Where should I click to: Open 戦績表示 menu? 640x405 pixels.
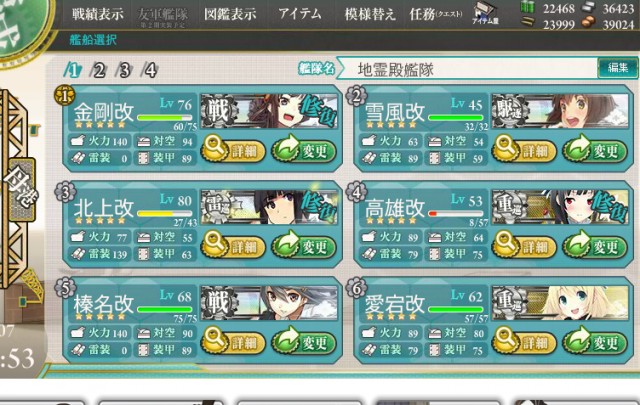click(98, 14)
